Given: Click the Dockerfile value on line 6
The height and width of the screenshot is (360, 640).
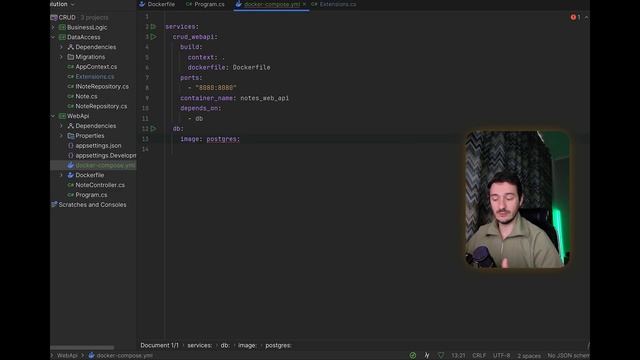Looking at the screenshot, I should click(251, 67).
